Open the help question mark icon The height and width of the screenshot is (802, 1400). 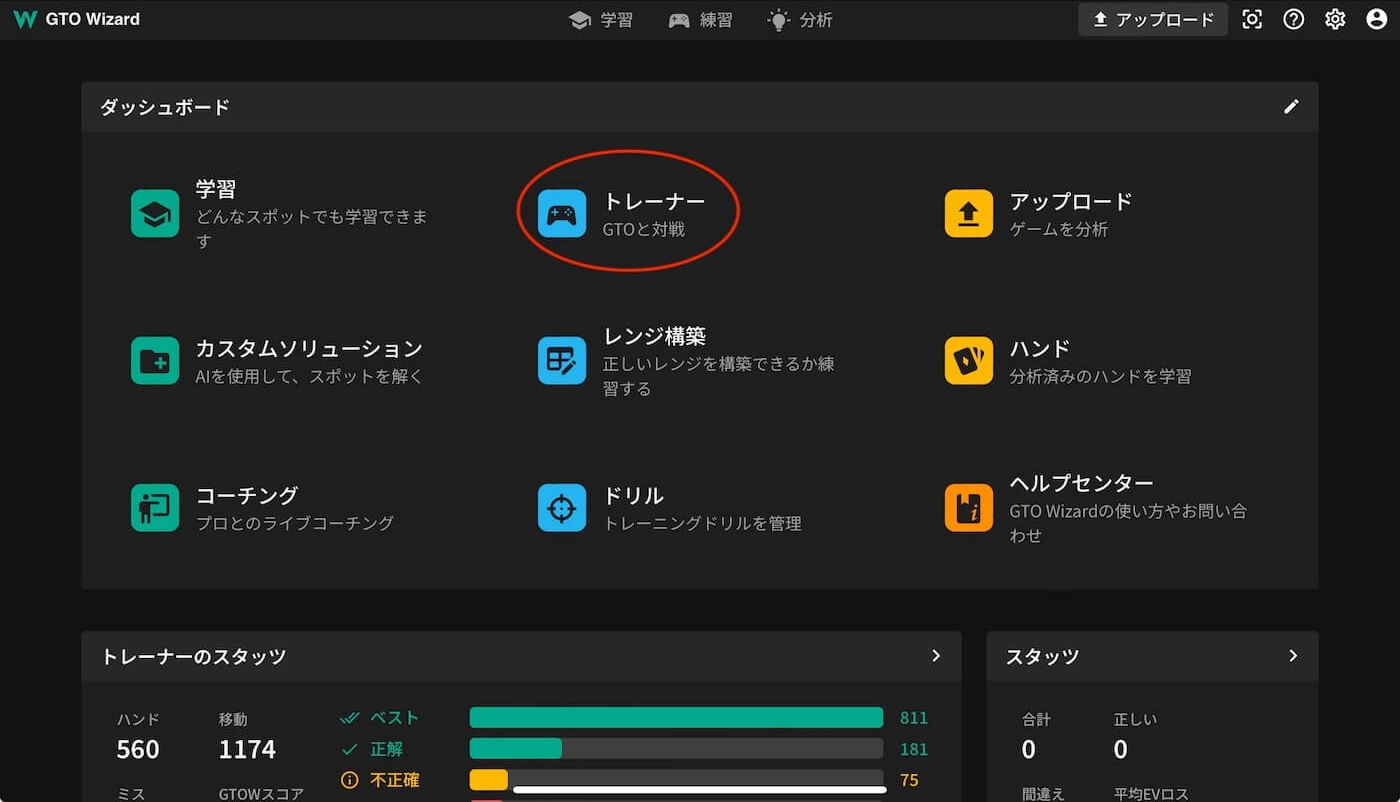[1294, 19]
